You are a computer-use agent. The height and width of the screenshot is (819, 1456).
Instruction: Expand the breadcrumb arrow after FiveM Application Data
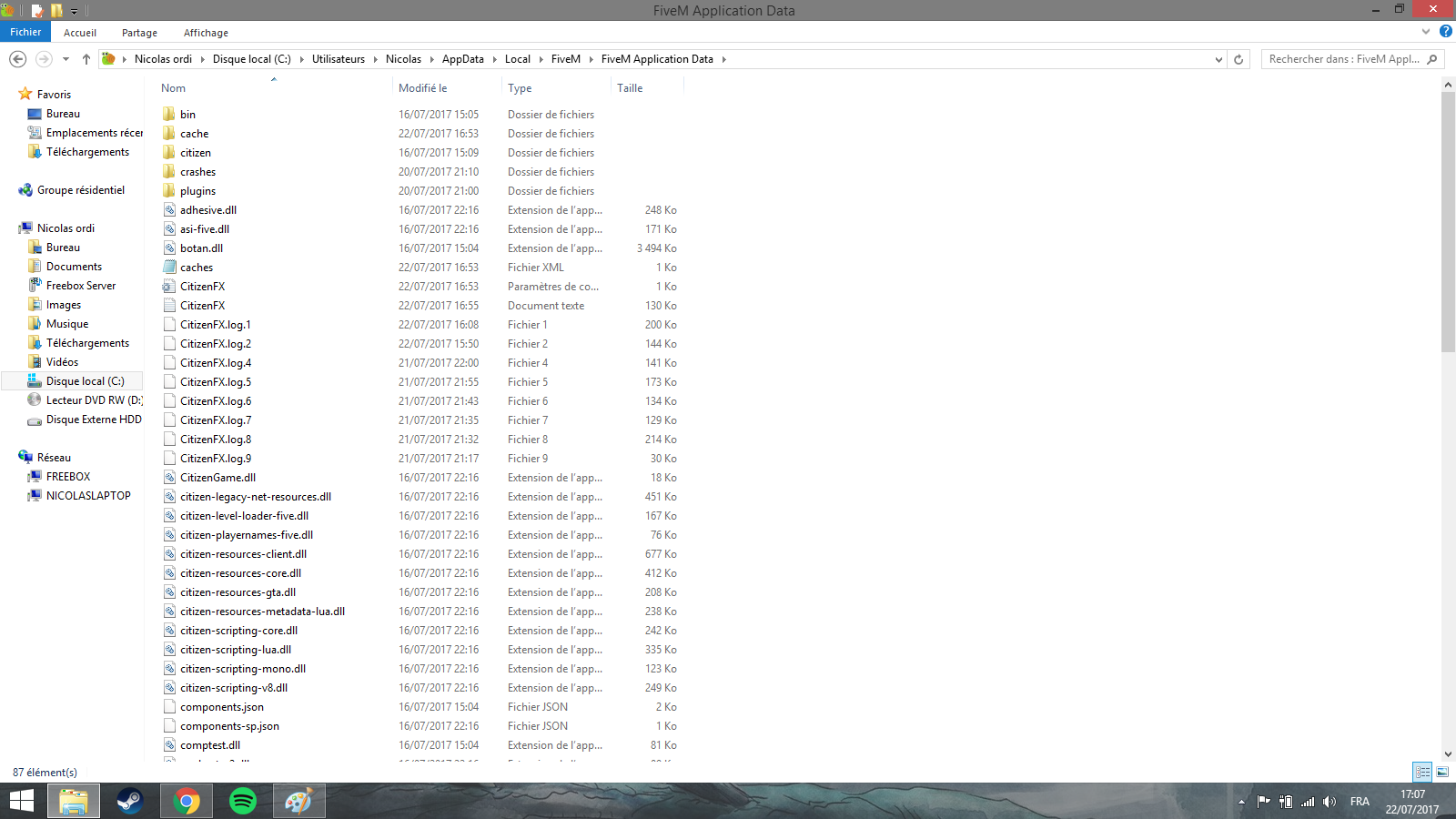[724, 59]
